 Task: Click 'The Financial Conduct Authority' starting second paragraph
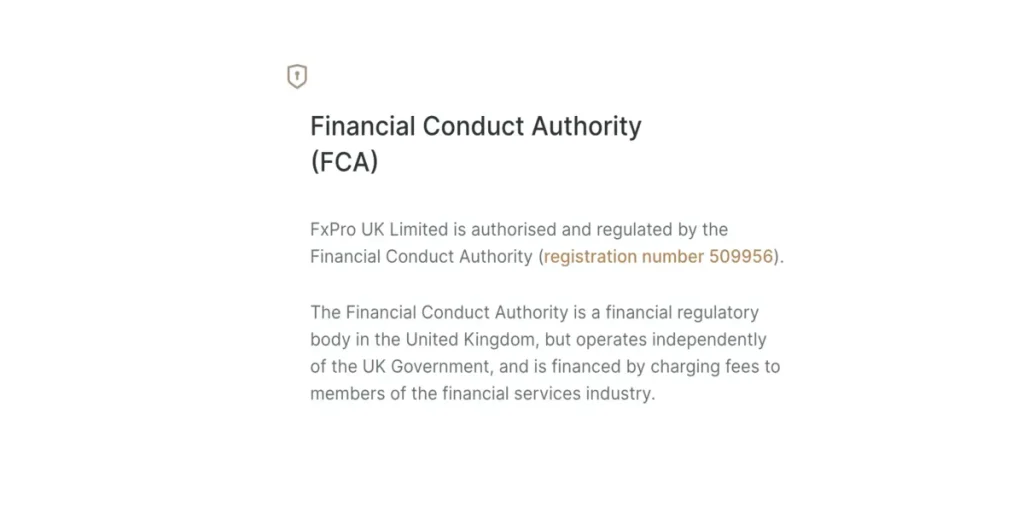439,312
